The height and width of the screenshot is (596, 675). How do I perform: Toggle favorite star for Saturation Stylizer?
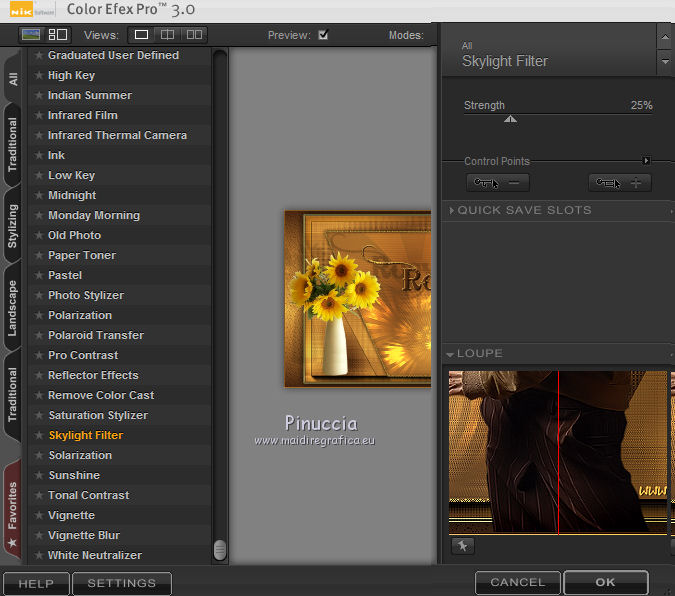(39, 415)
